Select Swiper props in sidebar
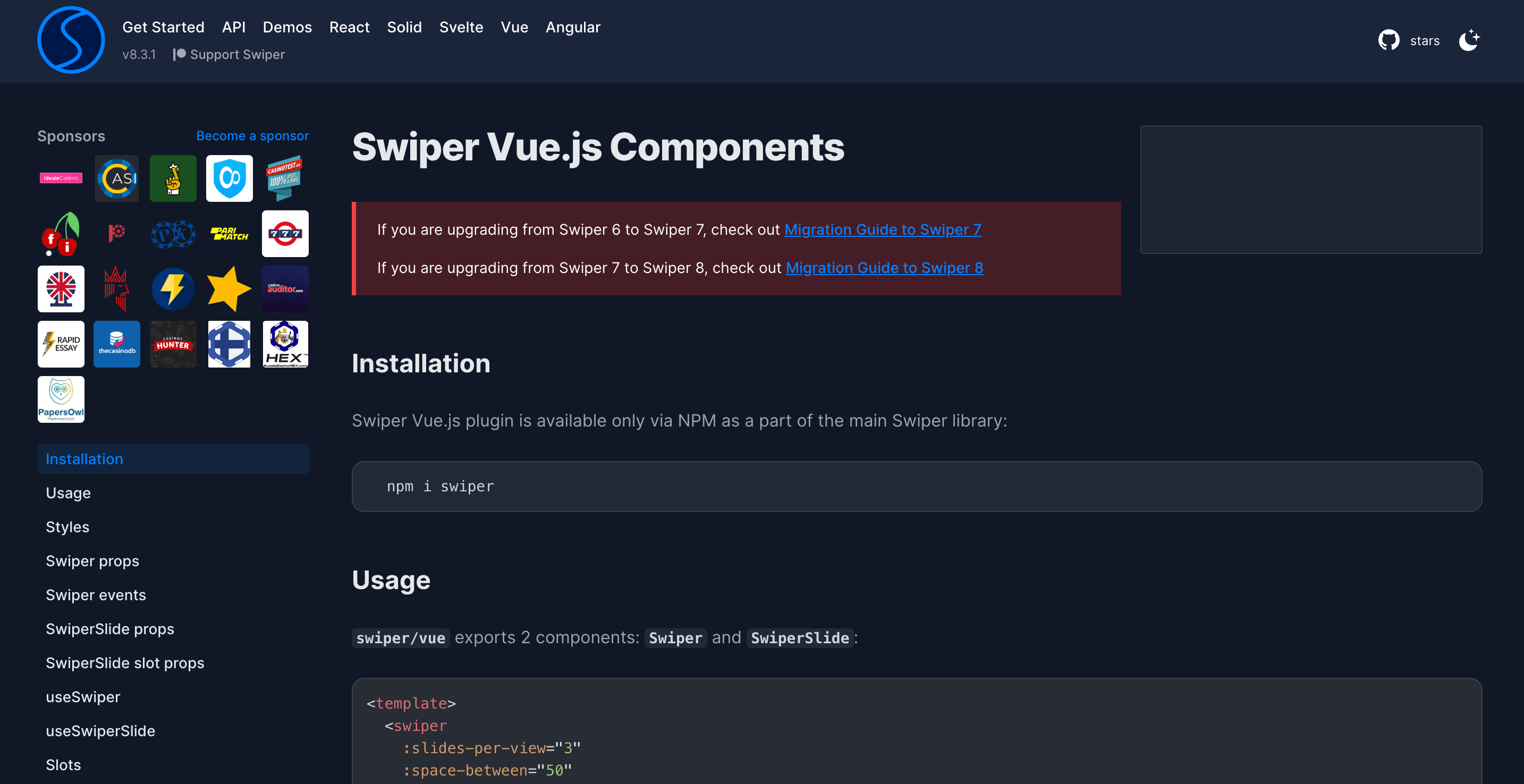The width and height of the screenshot is (1524, 784). pyautogui.click(x=92, y=561)
